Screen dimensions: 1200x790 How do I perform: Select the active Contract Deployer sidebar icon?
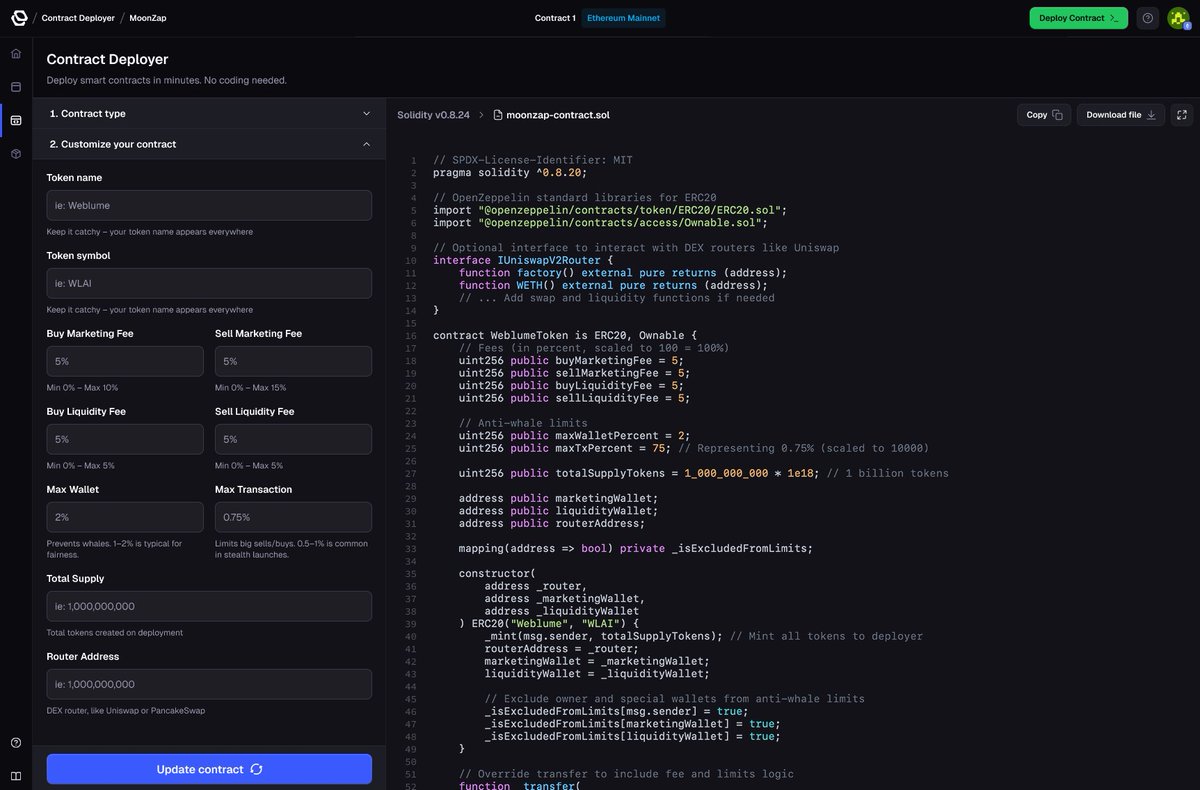click(16, 121)
